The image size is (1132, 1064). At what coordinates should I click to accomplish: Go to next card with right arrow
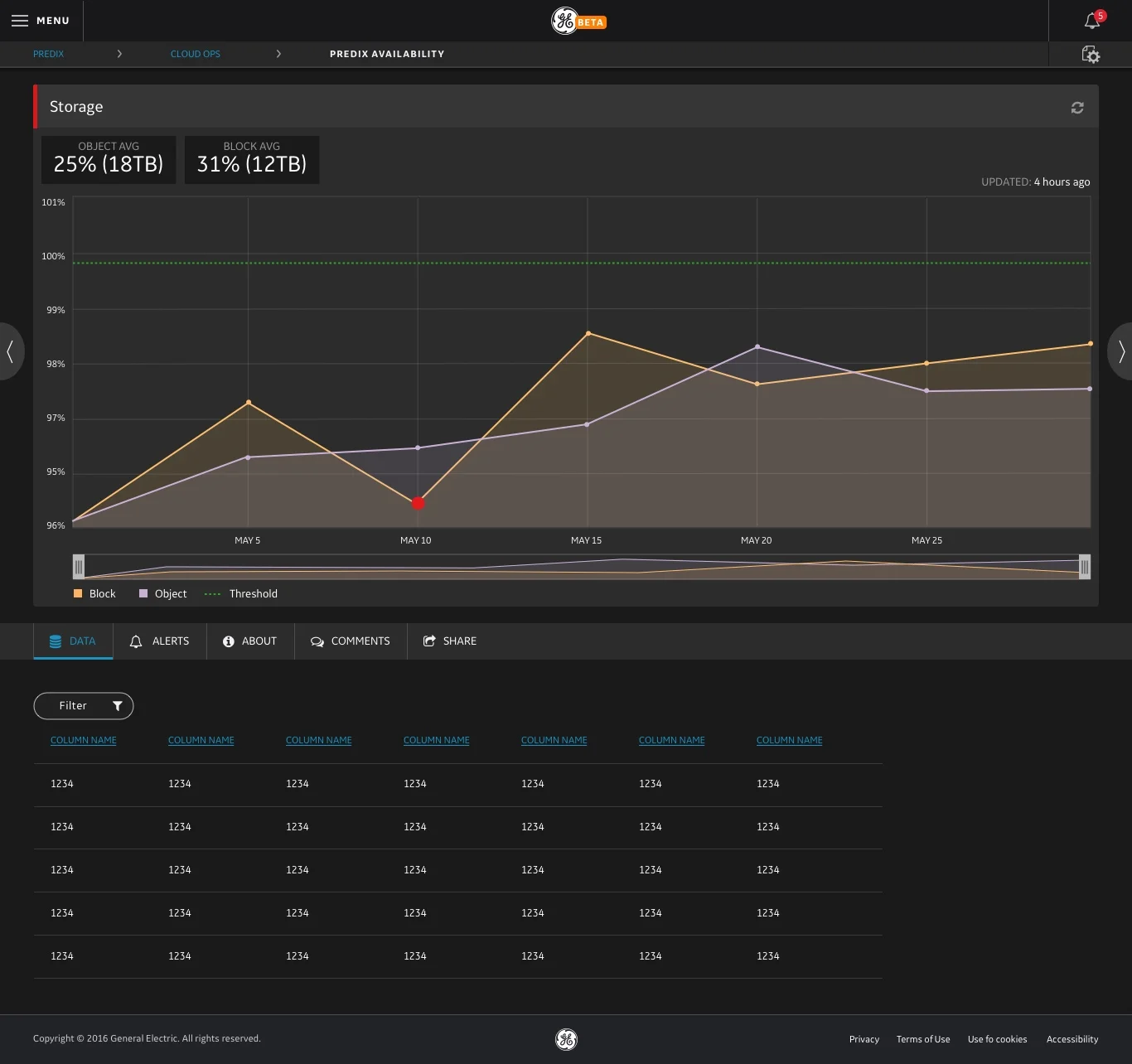(x=1121, y=351)
